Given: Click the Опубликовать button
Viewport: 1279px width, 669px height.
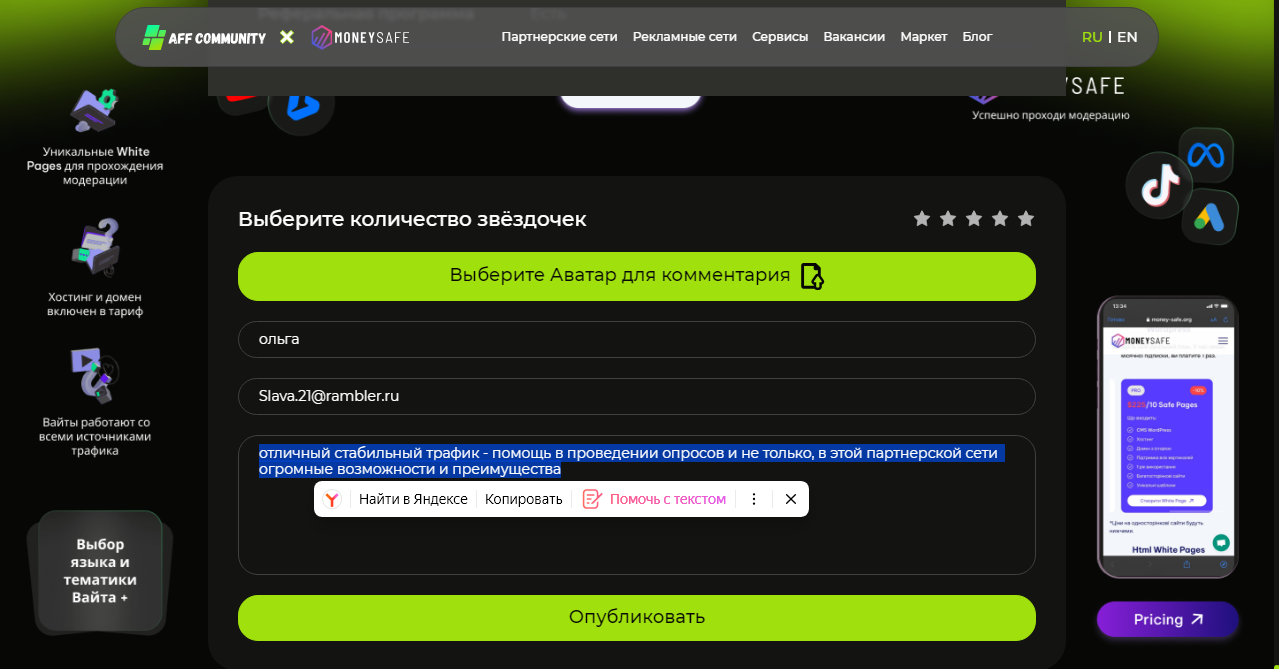Looking at the screenshot, I should point(637,618).
